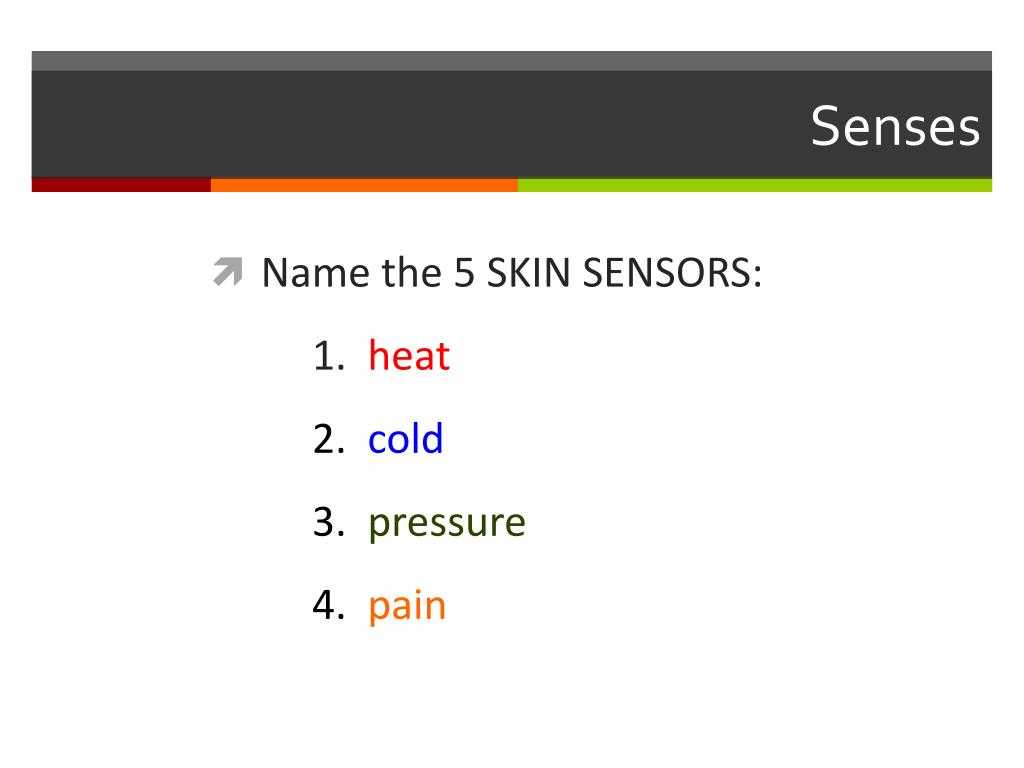Click the list number 4.
1024x768 pixels.
click(x=329, y=605)
